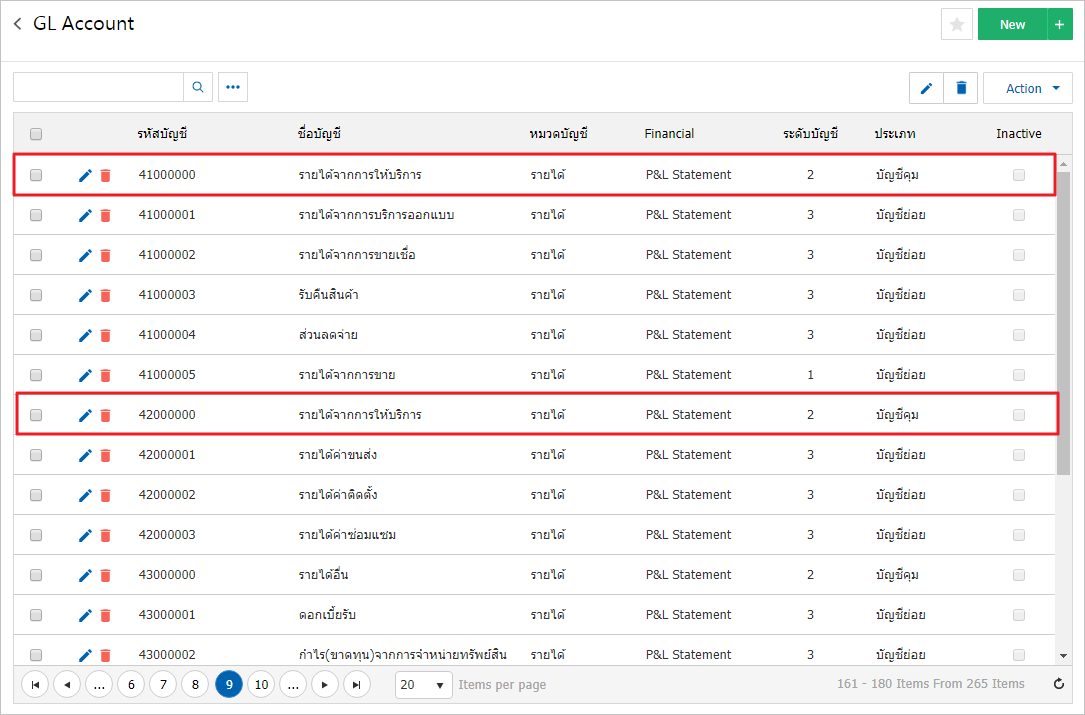Go to page 8

[x=195, y=685]
